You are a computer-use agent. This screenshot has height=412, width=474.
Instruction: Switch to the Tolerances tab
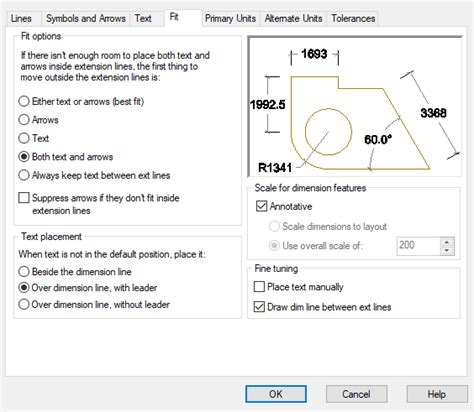pos(353,18)
